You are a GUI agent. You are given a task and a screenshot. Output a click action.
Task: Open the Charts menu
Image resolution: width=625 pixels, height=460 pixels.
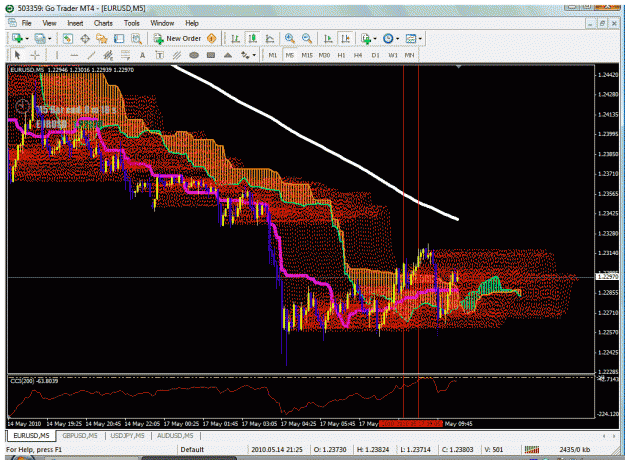tap(103, 23)
